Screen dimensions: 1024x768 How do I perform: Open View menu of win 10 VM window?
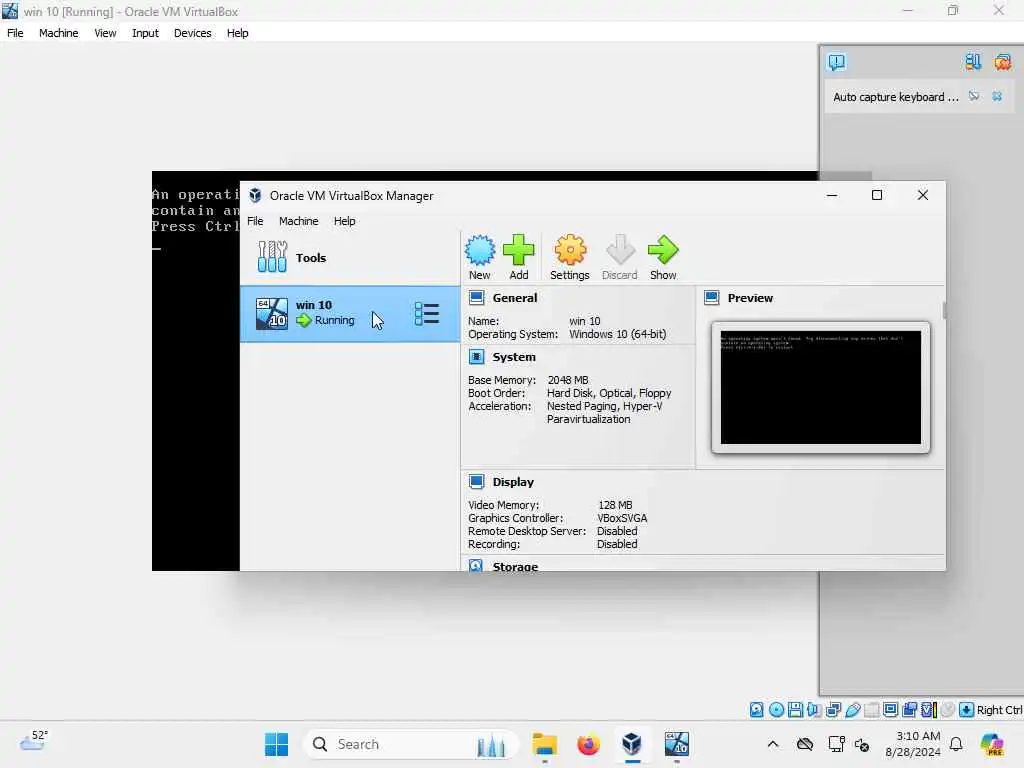(105, 33)
